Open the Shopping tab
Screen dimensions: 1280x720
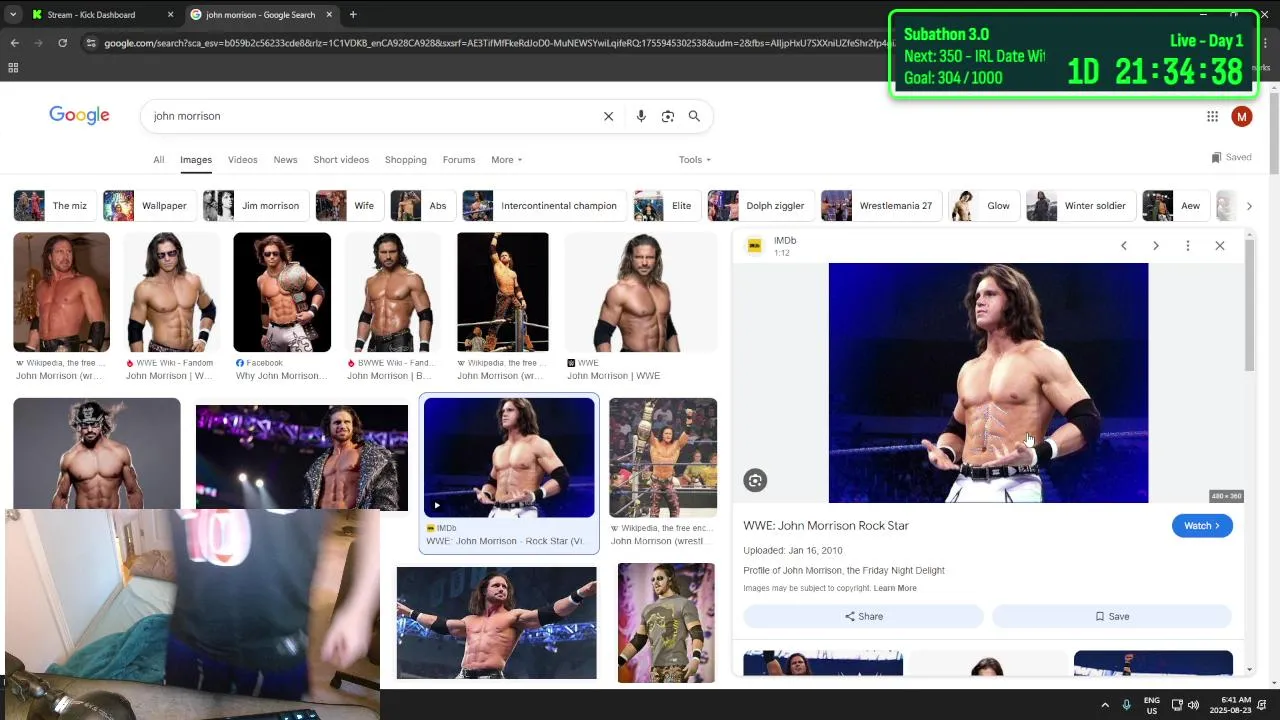(x=405, y=160)
